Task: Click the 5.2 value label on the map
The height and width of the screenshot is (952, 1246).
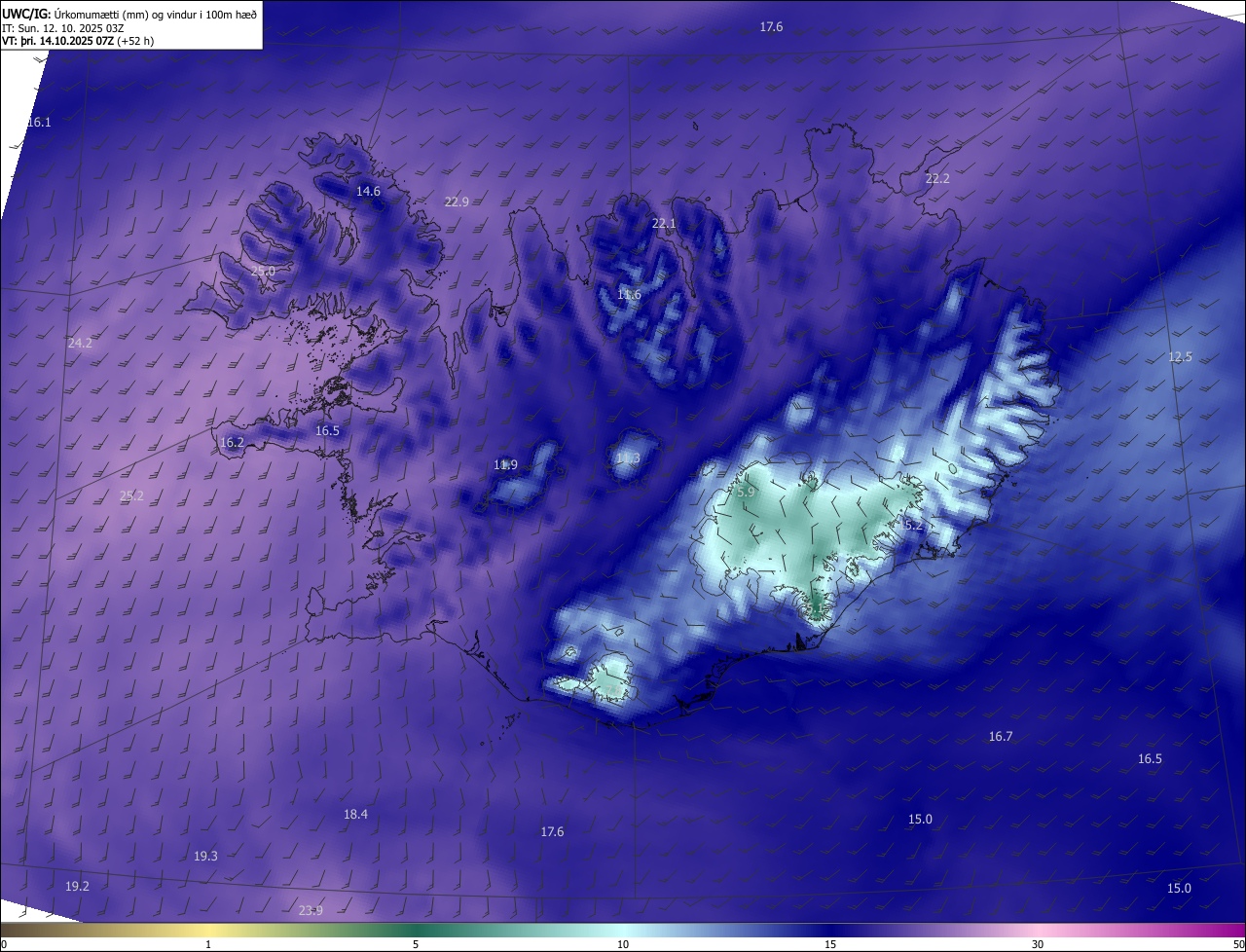Action: point(912,526)
